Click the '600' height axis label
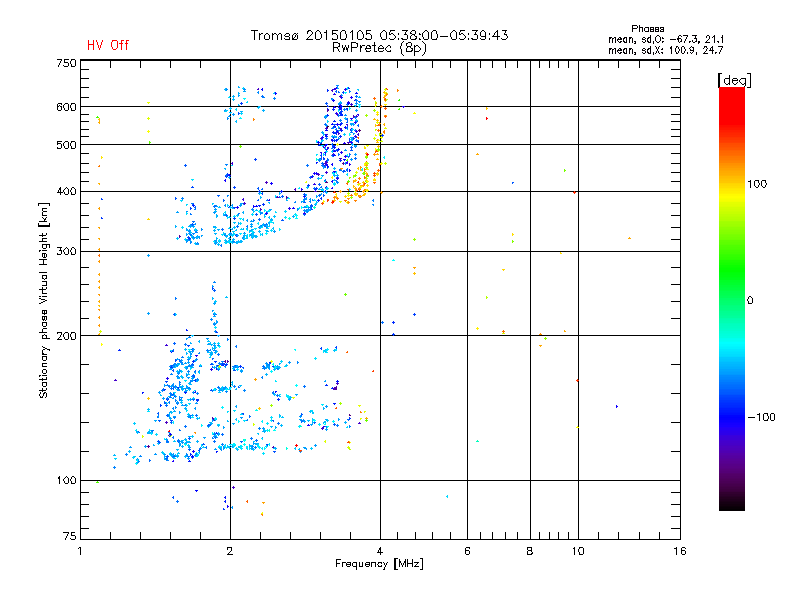Viewport: 800px width, 600px height. [66, 107]
